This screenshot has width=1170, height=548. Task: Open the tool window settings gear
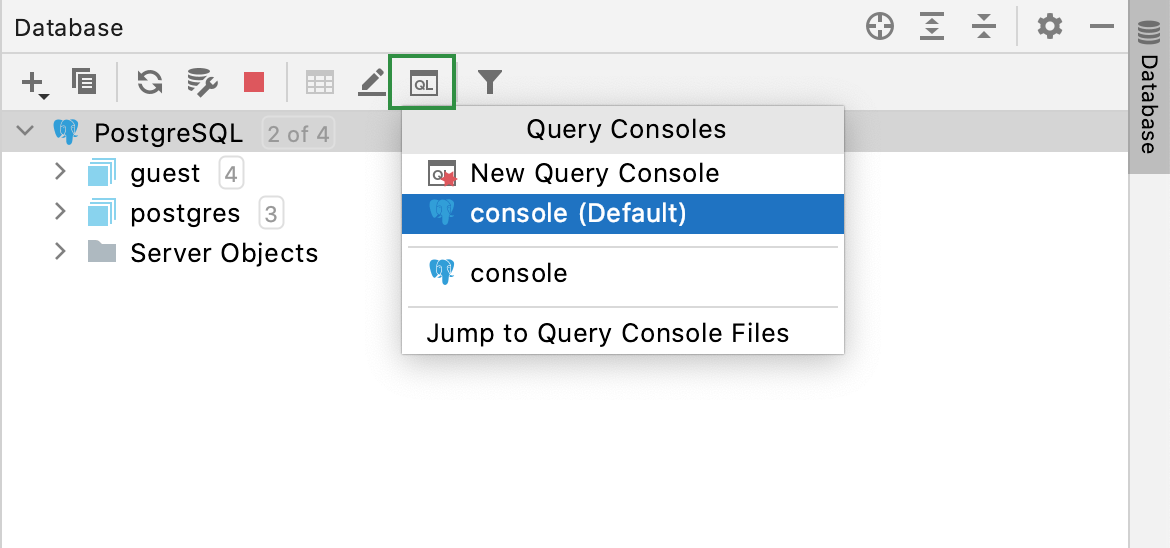pos(1050,28)
